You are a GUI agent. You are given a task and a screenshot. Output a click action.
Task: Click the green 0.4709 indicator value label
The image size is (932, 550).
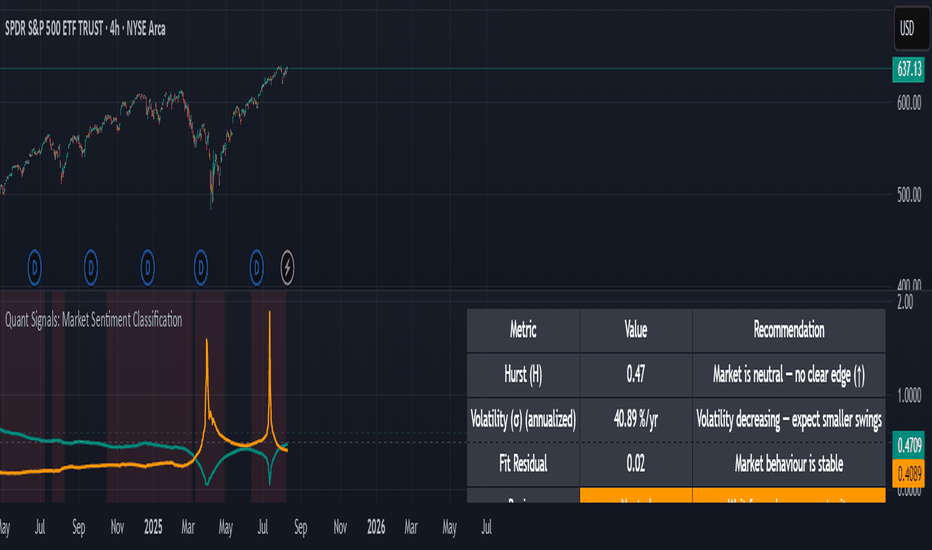(x=909, y=445)
